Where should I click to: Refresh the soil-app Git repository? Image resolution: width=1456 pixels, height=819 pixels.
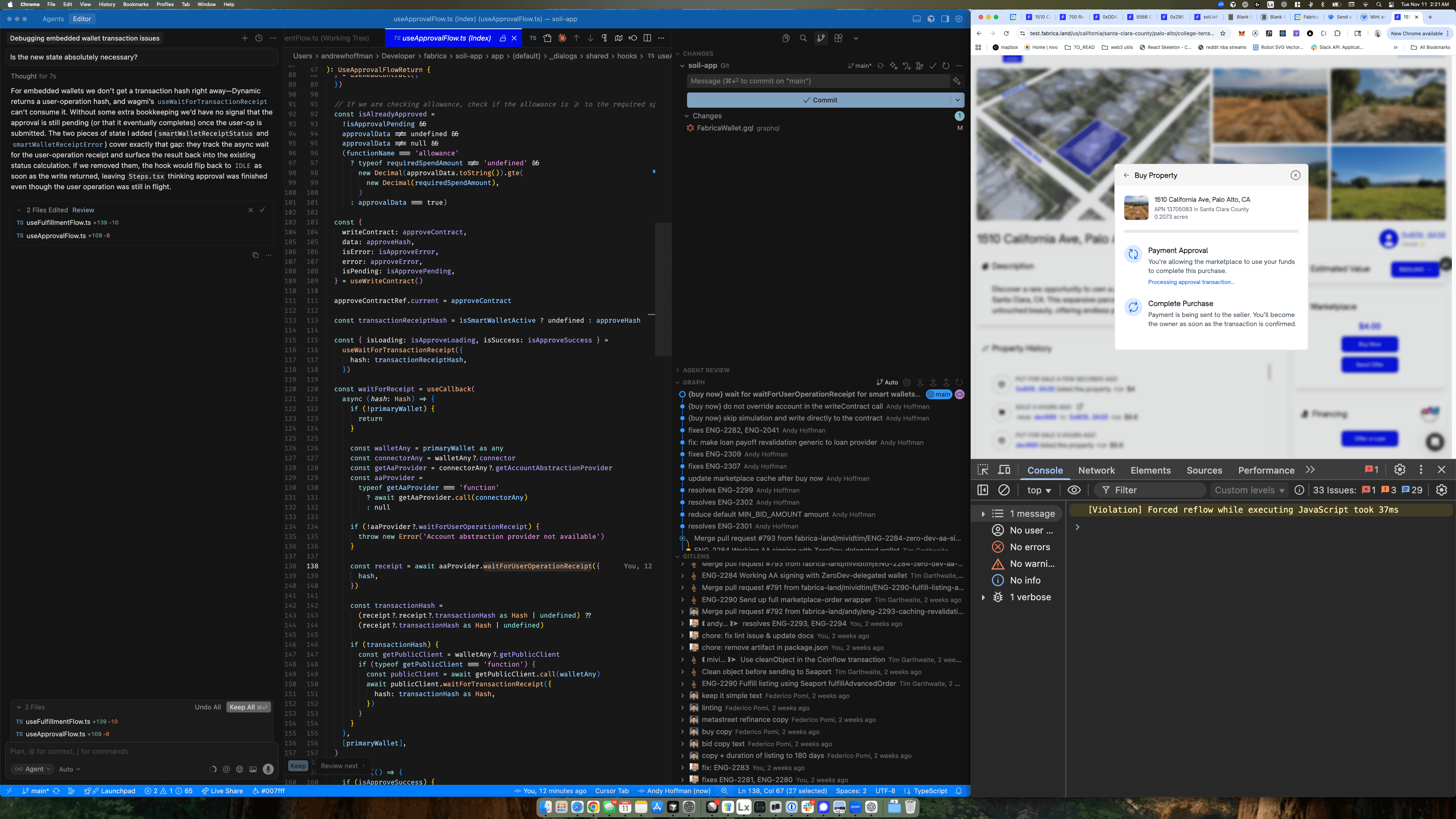point(946,66)
